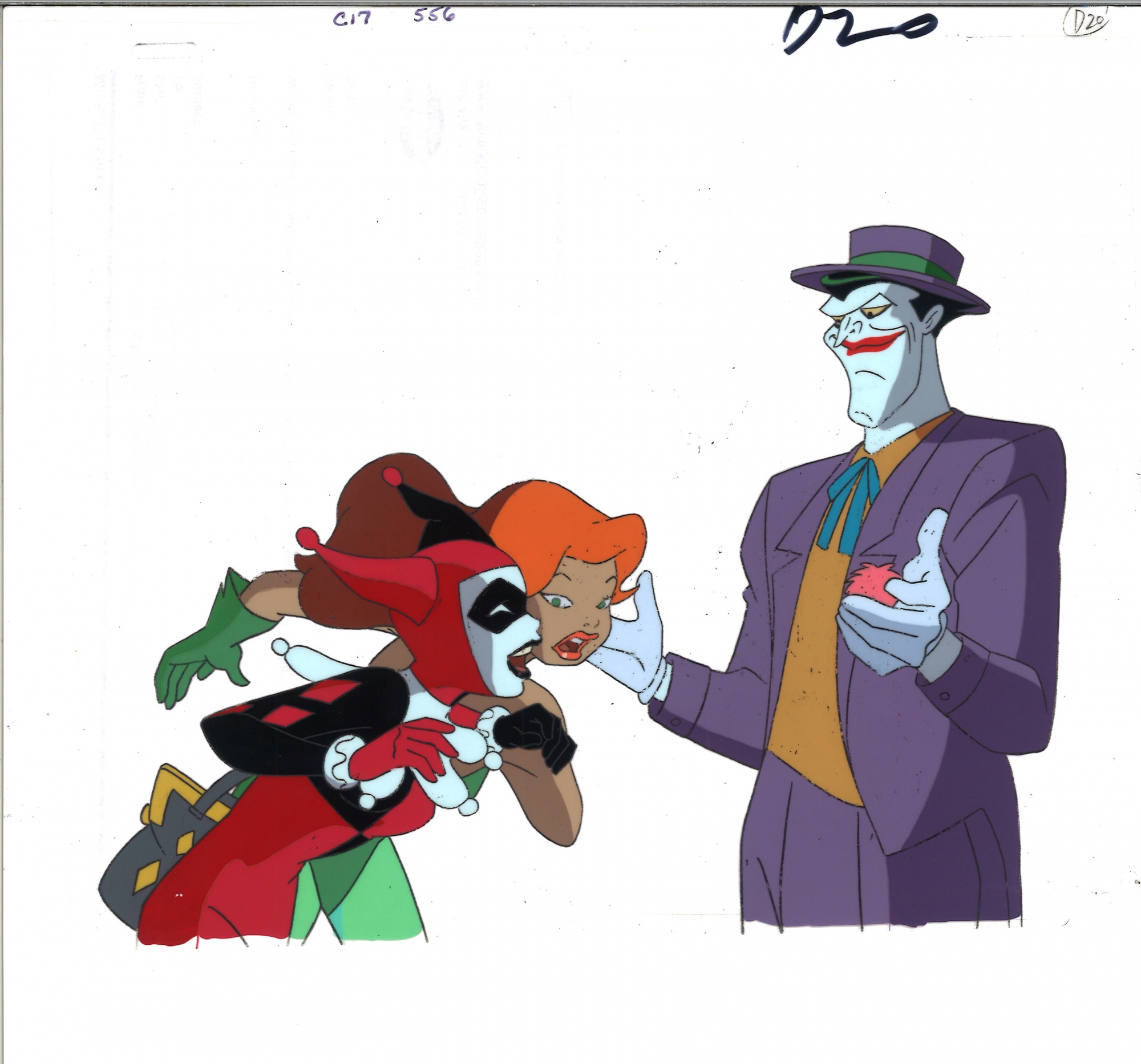Screen dimensions: 1141x1064
Task: Click Harley's red jester hat pom-pom
Action: 392,476
